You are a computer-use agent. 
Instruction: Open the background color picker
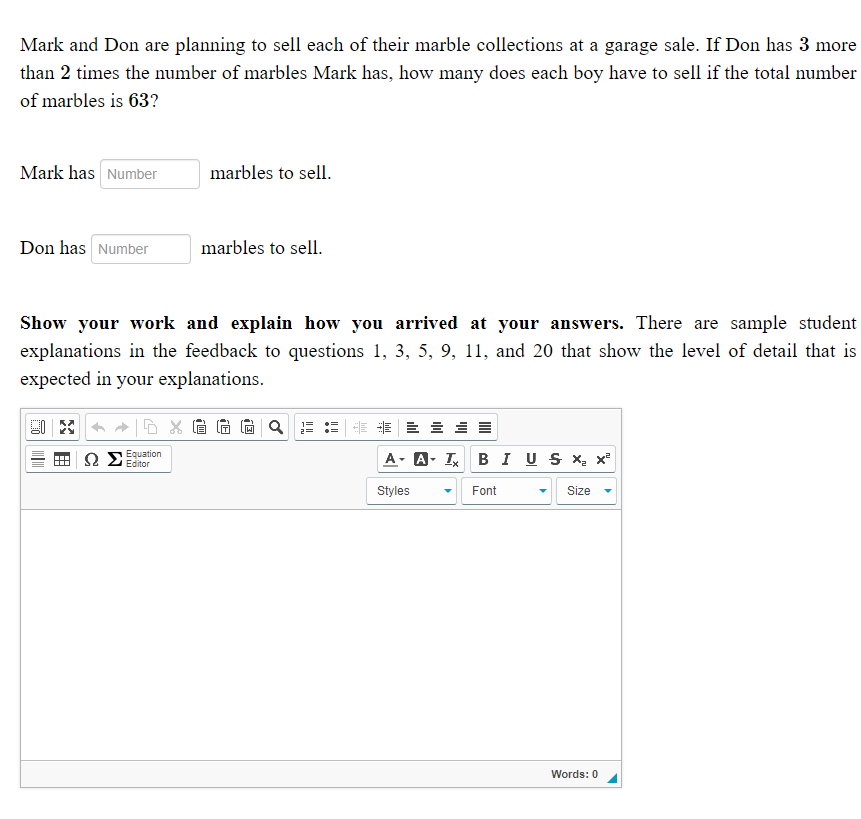tap(424, 459)
